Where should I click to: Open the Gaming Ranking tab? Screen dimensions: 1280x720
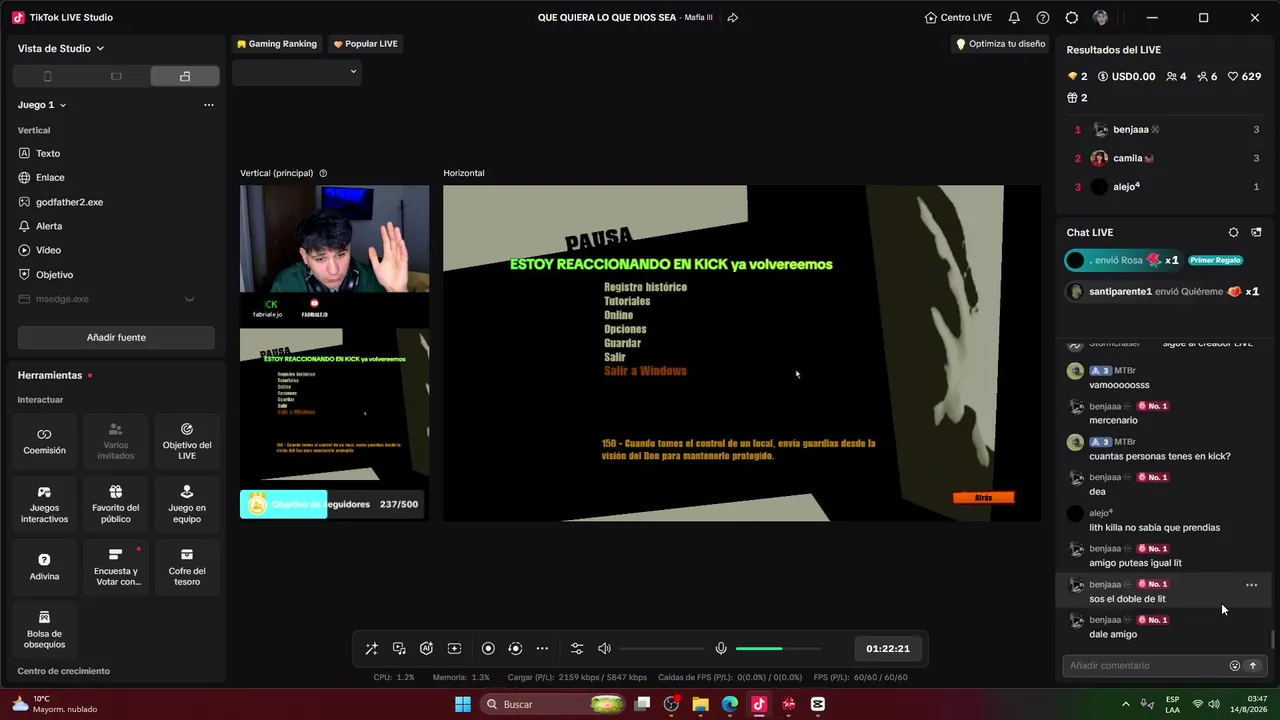click(277, 44)
